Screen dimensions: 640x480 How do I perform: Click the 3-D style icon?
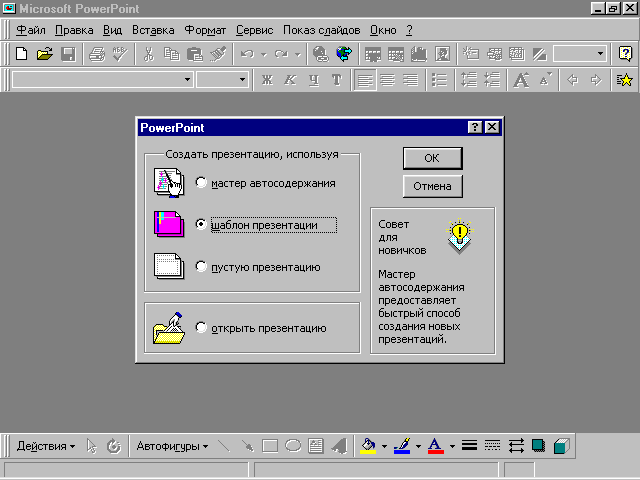click(x=562, y=446)
